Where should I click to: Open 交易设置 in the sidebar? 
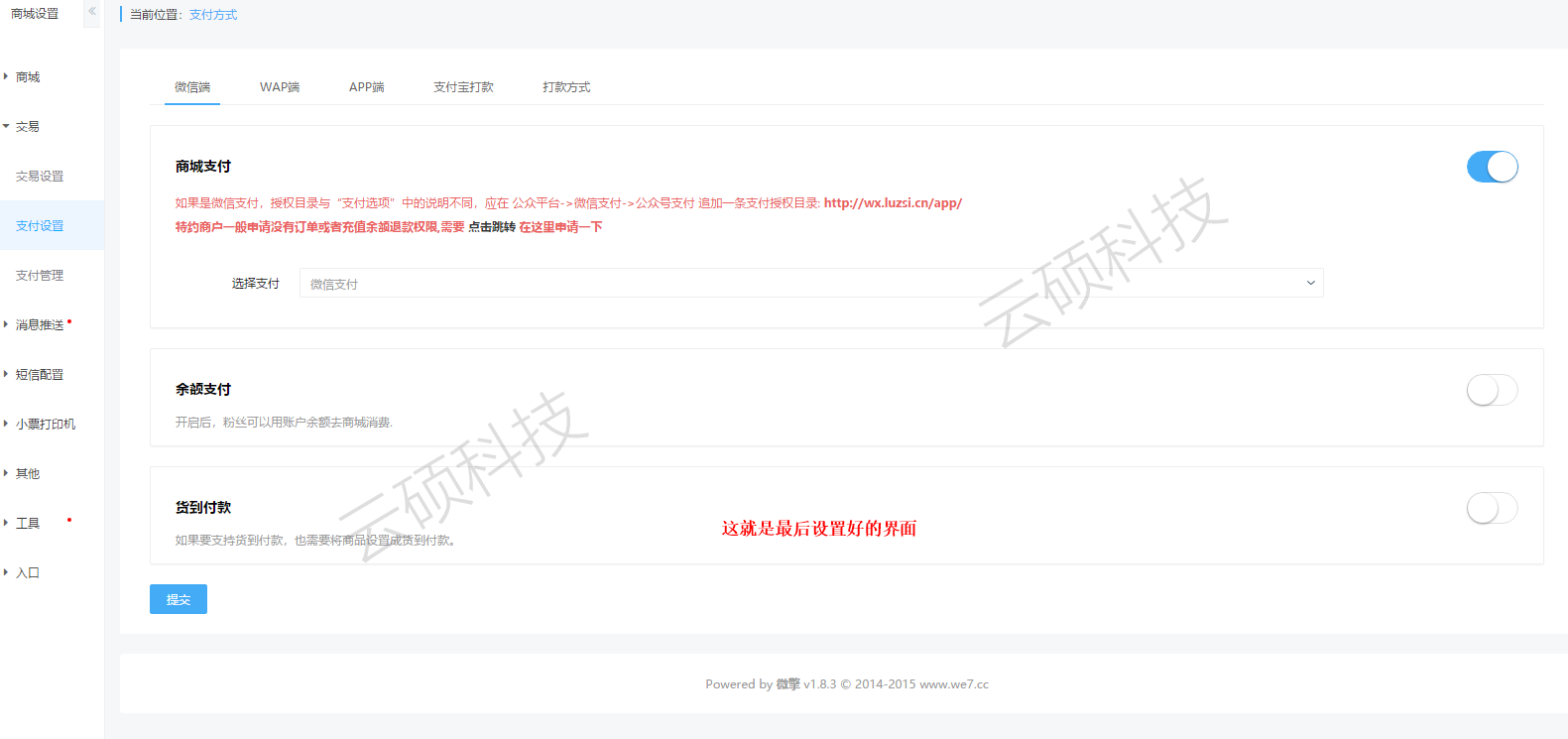coord(40,177)
